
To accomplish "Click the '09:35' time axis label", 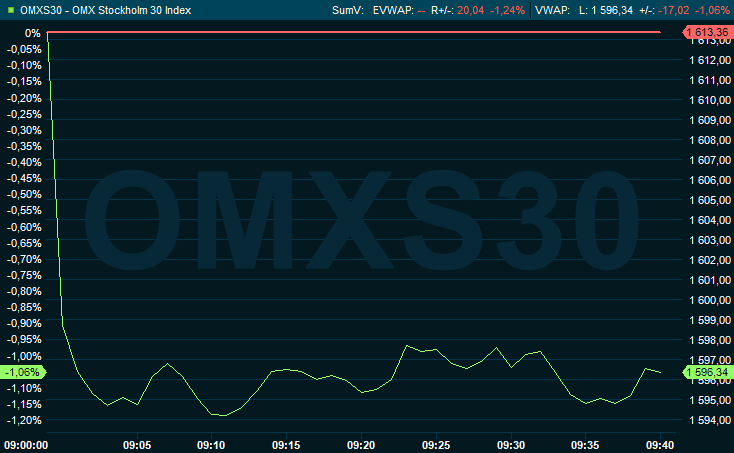I will [x=585, y=445].
